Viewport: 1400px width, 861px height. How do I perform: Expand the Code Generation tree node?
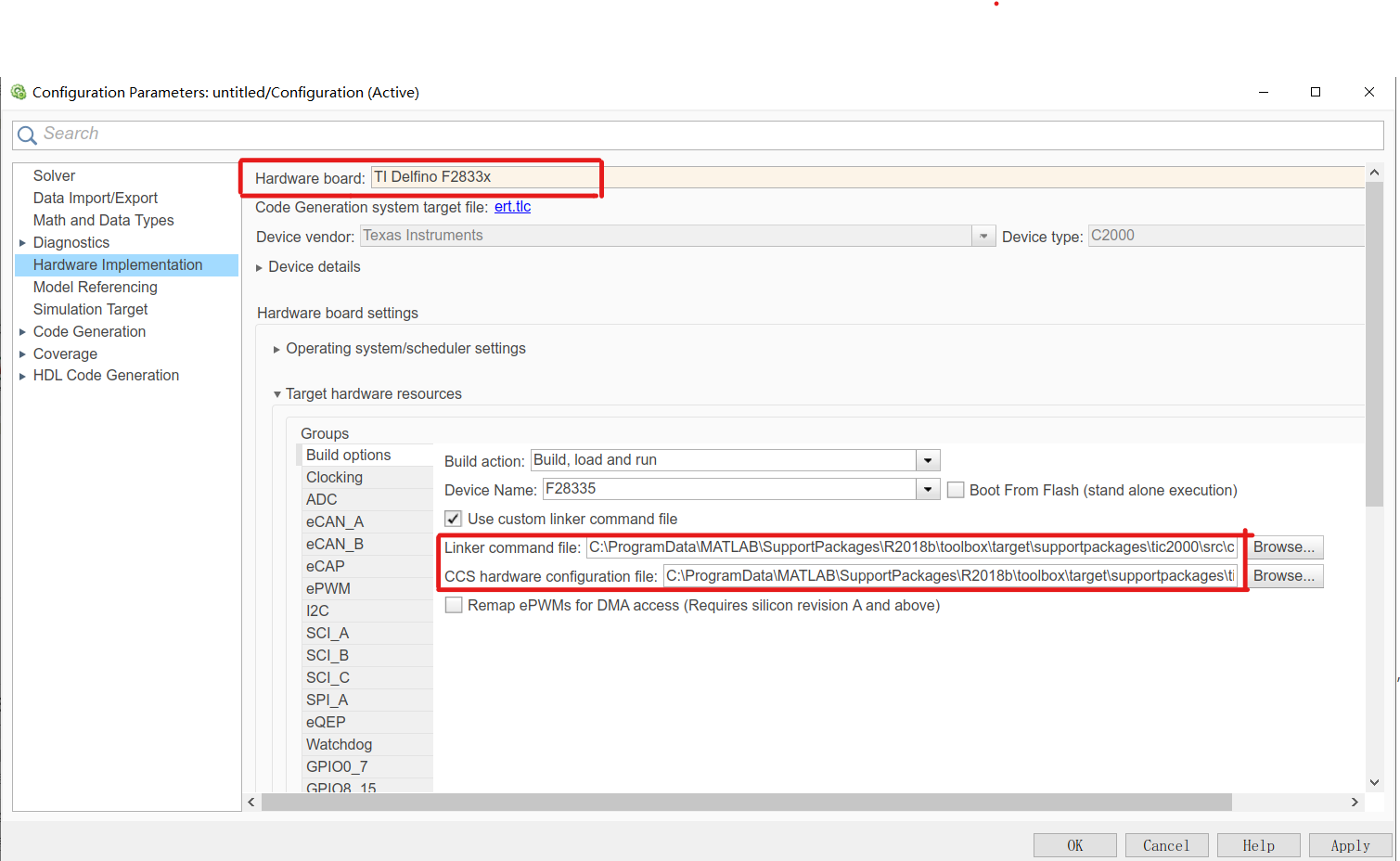22,332
